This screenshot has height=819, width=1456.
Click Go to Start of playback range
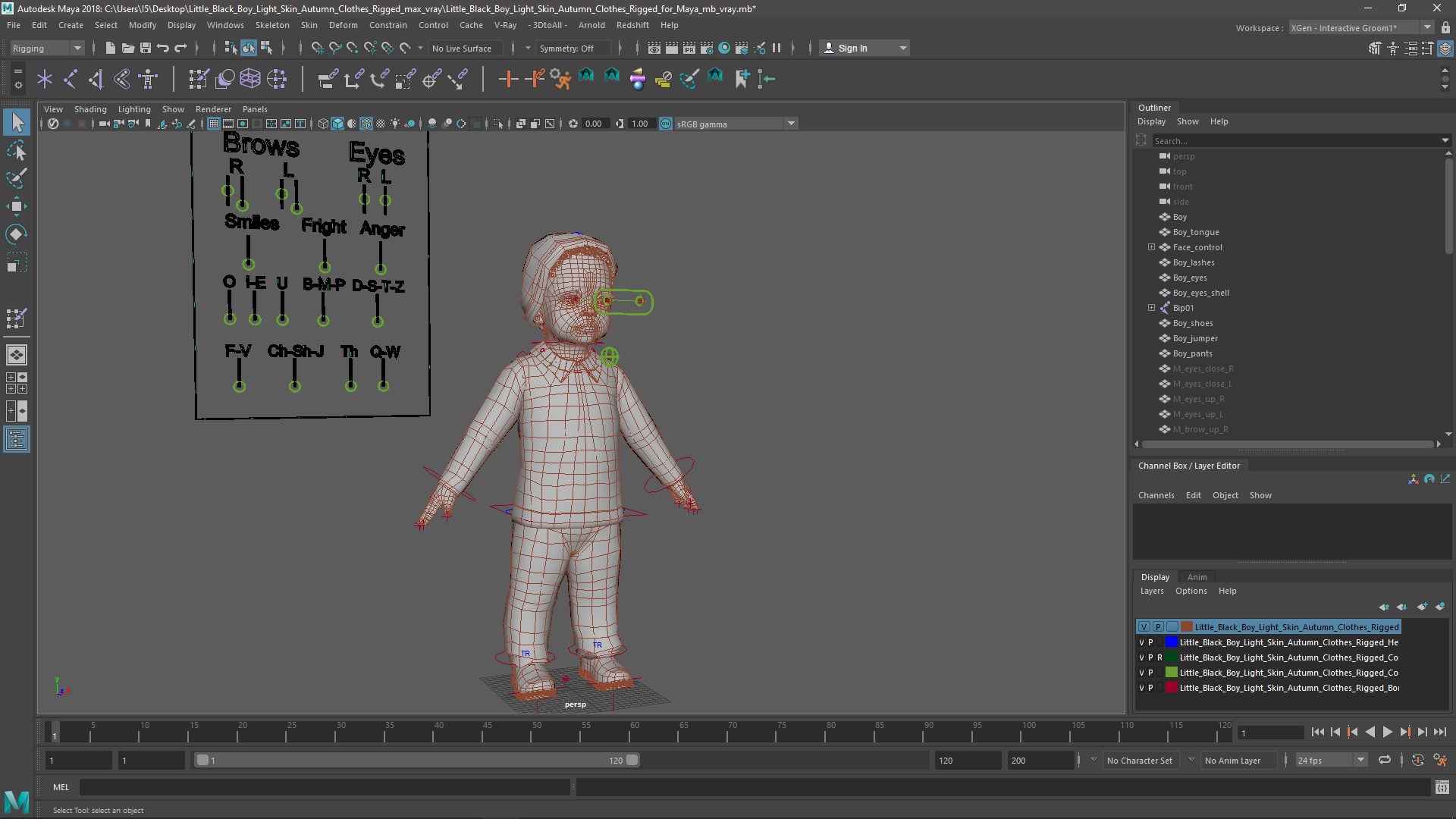pyautogui.click(x=1317, y=732)
